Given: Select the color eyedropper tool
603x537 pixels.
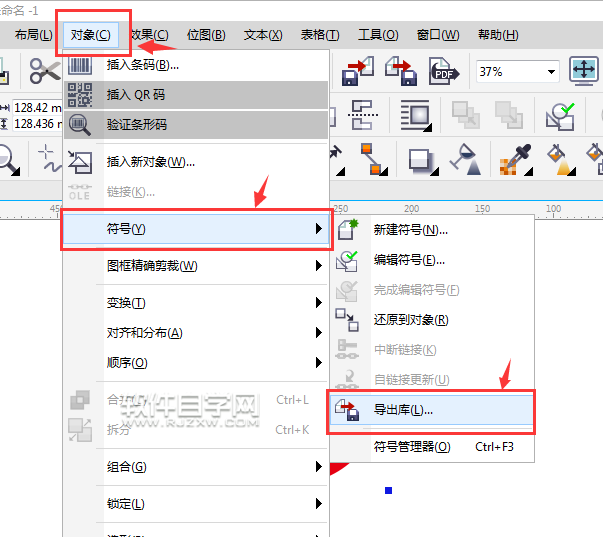Looking at the screenshot, I should coord(516,160).
